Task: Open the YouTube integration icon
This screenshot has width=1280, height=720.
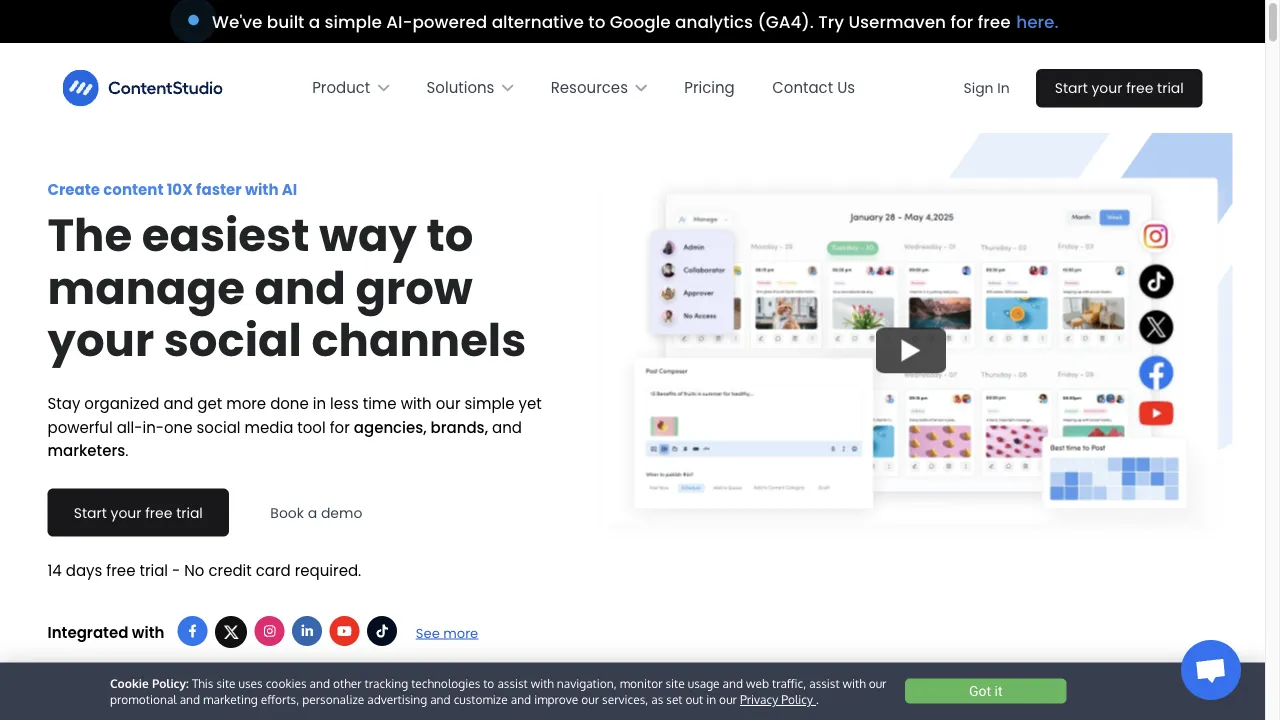Action: coord(344,631)
